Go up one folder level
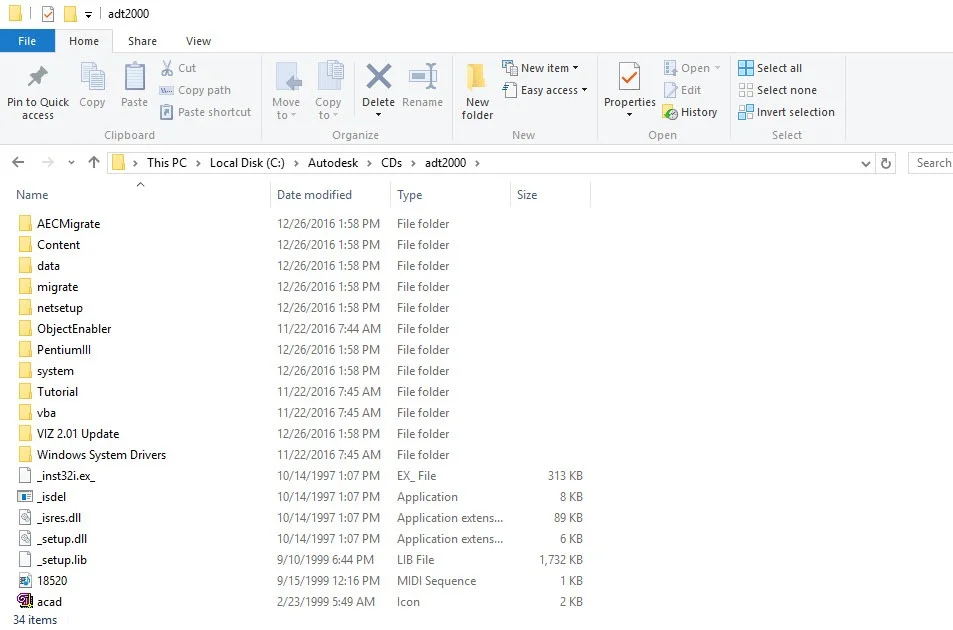This screenshot has height=630, width=953. [x=94, y=162]
